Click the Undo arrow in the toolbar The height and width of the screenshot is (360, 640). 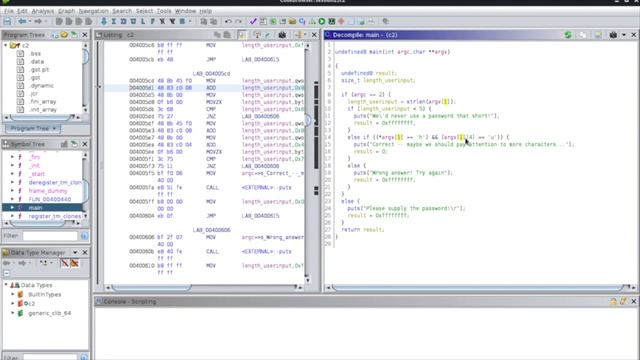pyautogui.click(x=228, y=21)
